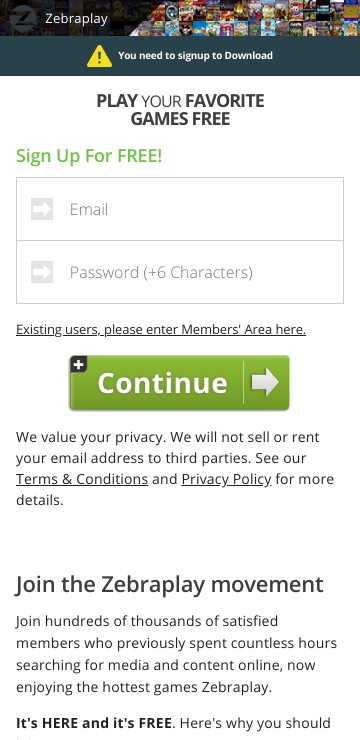Image resolution: width=360 pixels, height=740 pixels.
Task: Focus the Password input field
Action: (180, 272)
